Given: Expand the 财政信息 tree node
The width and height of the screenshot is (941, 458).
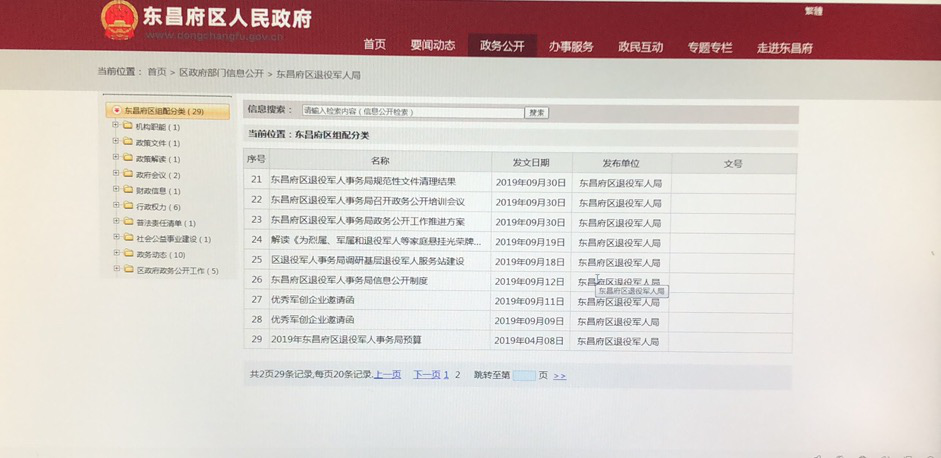Looking at the screenshot, I should pos(116,190).
